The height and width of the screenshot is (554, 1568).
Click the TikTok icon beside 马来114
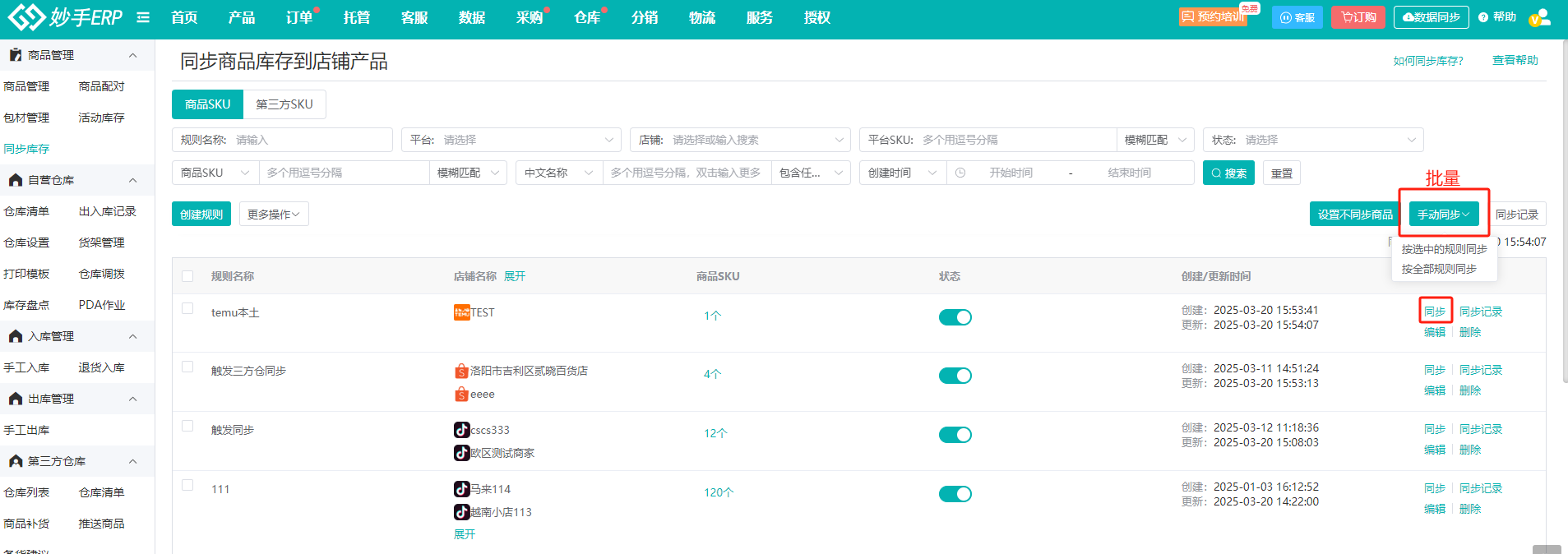[x=461, y=489]
